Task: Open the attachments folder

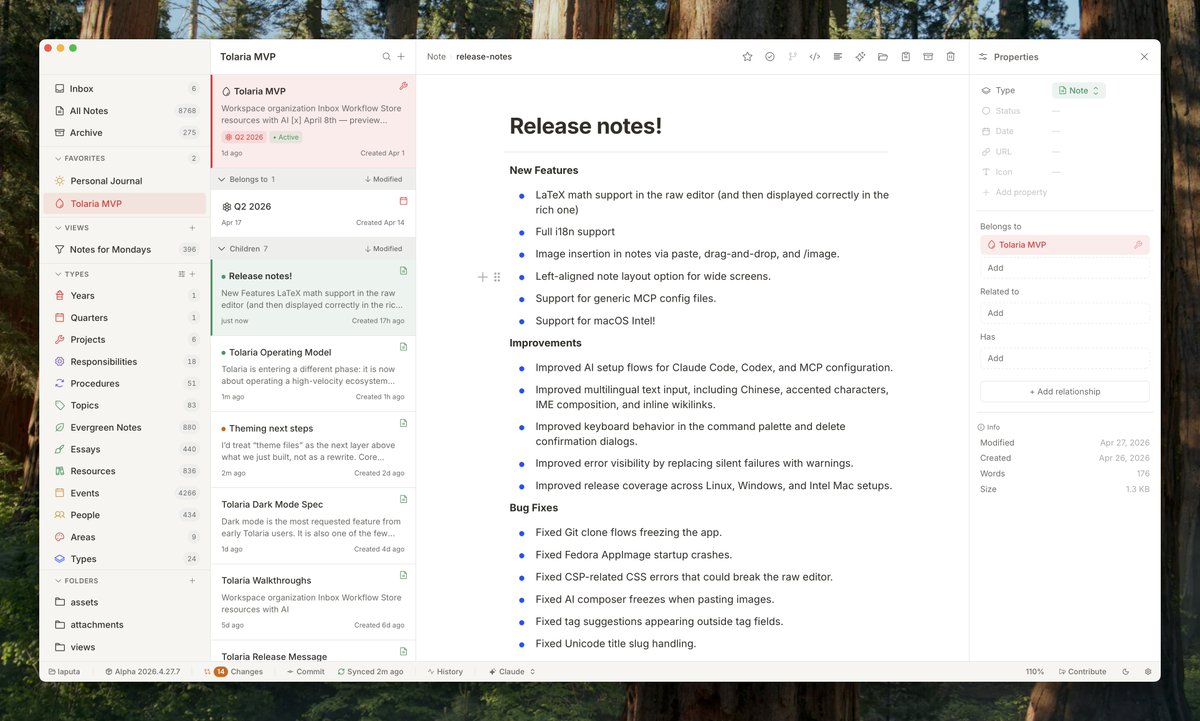Action: click(x=125, y=625)
